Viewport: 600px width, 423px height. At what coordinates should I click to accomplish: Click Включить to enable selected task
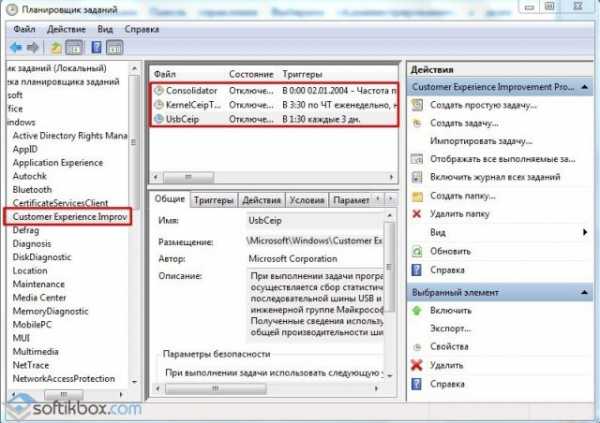pyautogui.click(x=450, y=310)
